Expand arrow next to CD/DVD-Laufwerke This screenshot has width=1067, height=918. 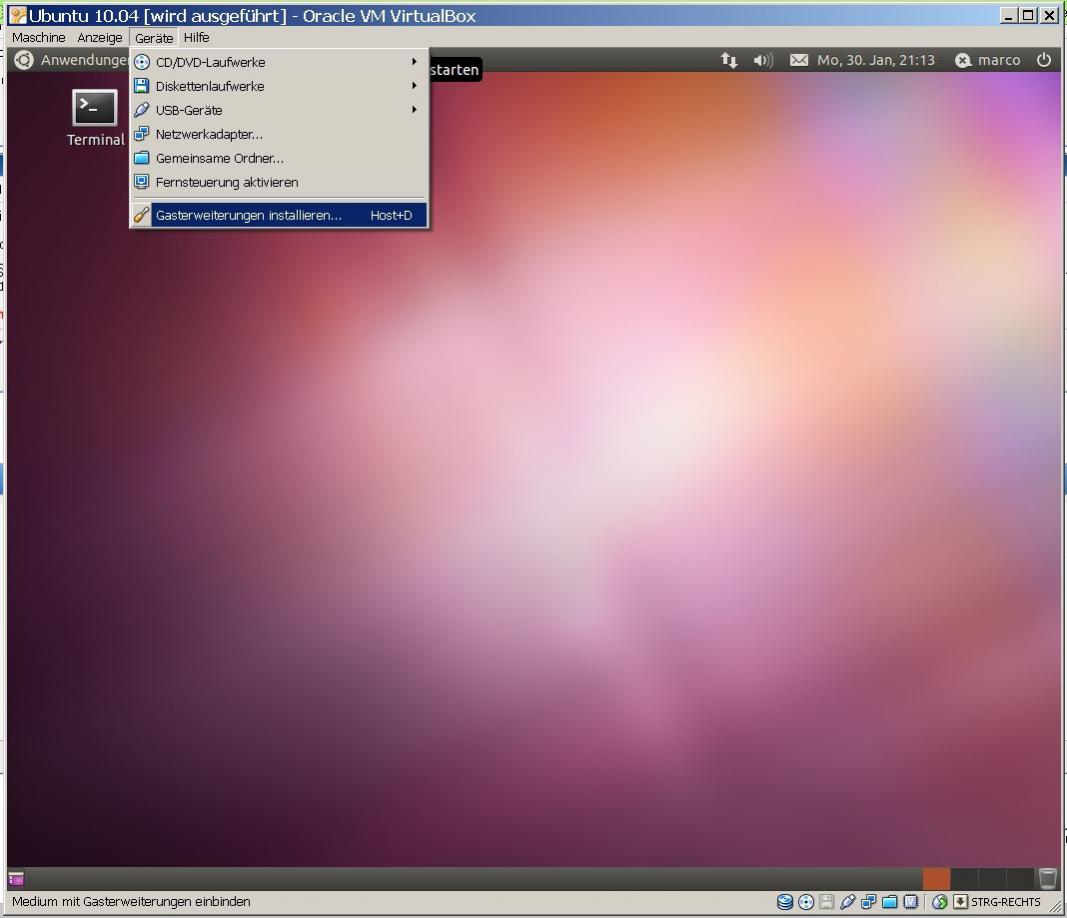tap(414, 61)
